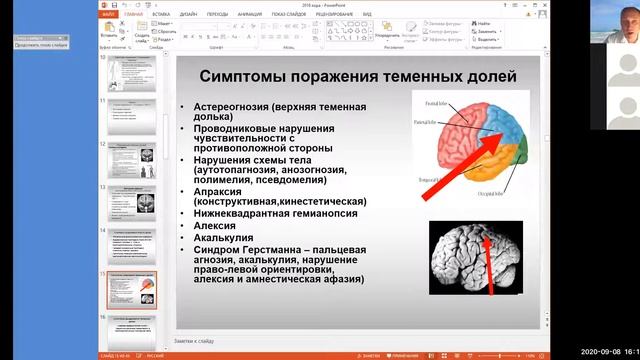Click the Quick Styles (Экспресс-стили) icon

[411, 27]
